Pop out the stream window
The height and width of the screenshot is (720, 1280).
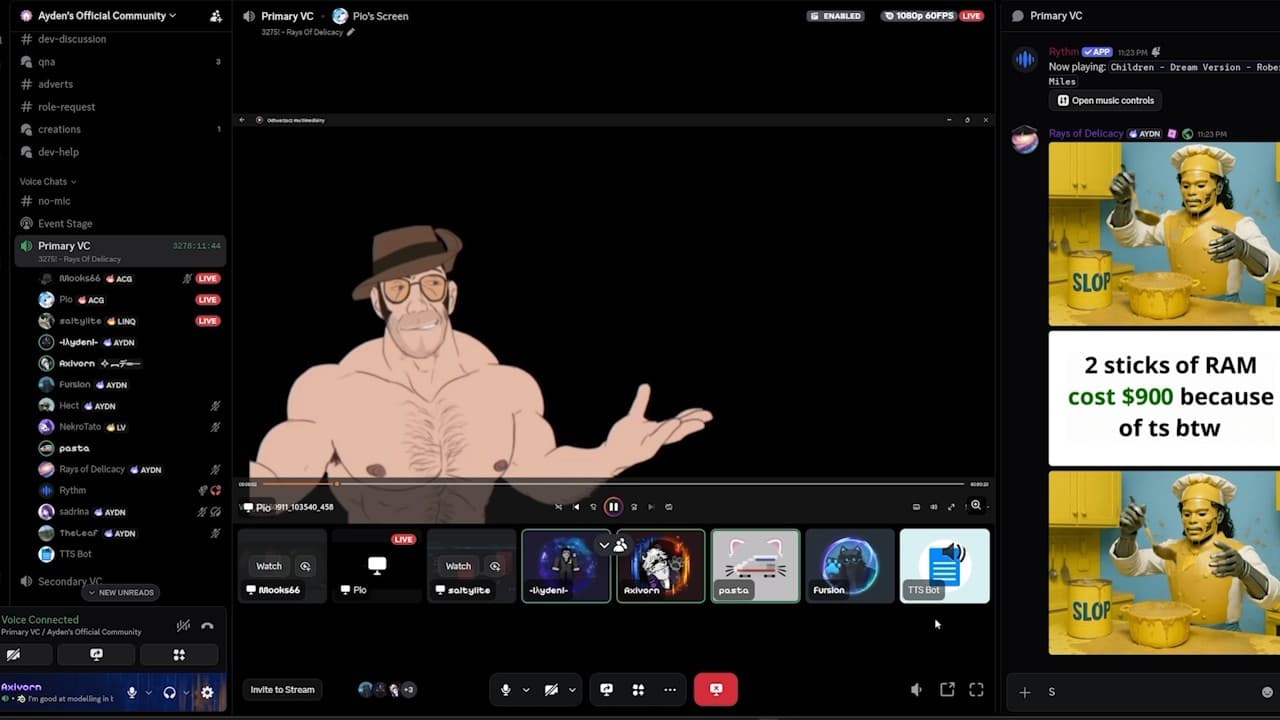point(947,690)
